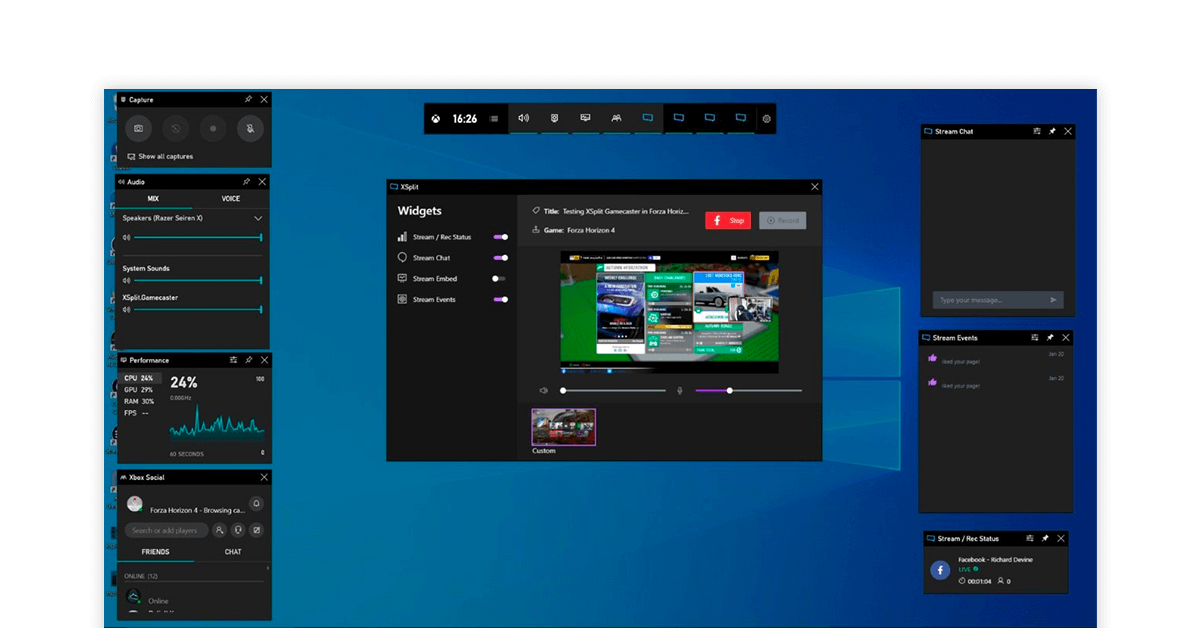The image size is (1200, 628).
Task: Click the Audio widget icon in the Game Bar
Action: click(523, 118)
